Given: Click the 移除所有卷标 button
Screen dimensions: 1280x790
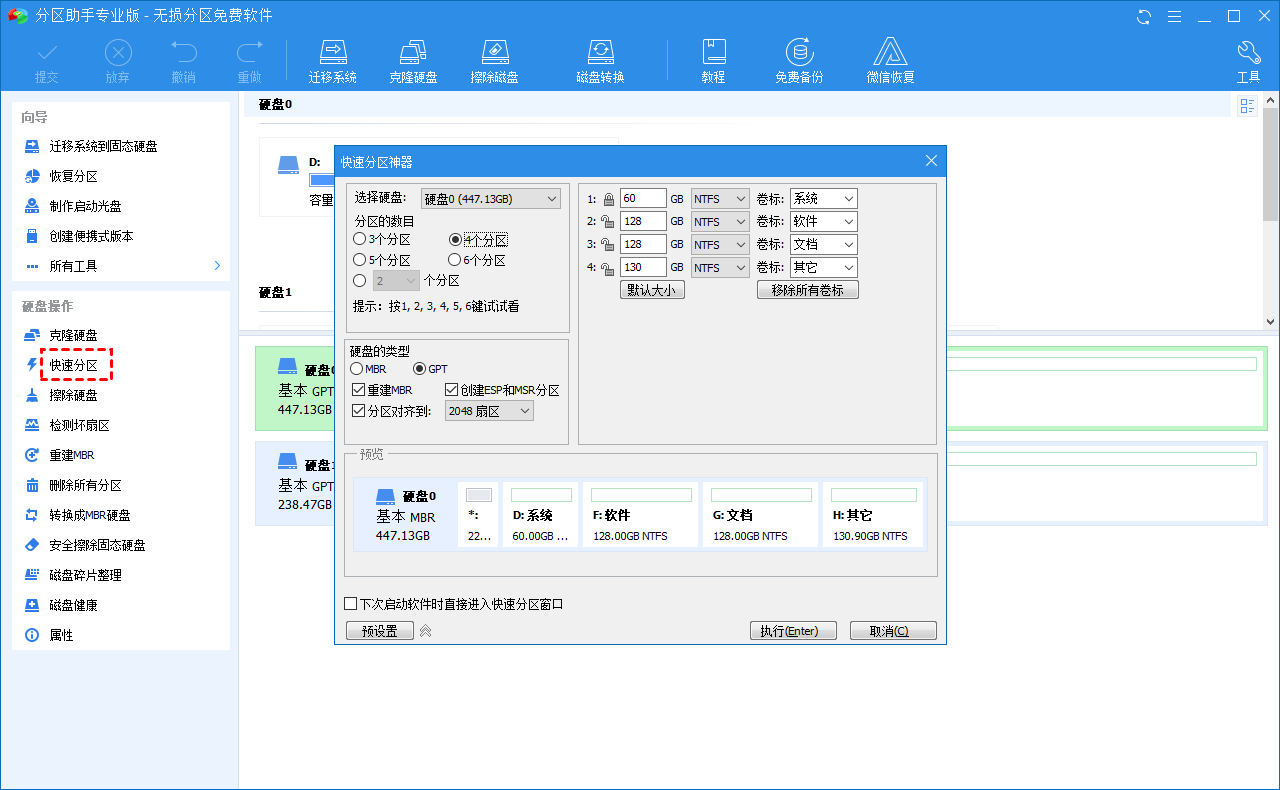Looking at the screenshot, I should point(808,290).
